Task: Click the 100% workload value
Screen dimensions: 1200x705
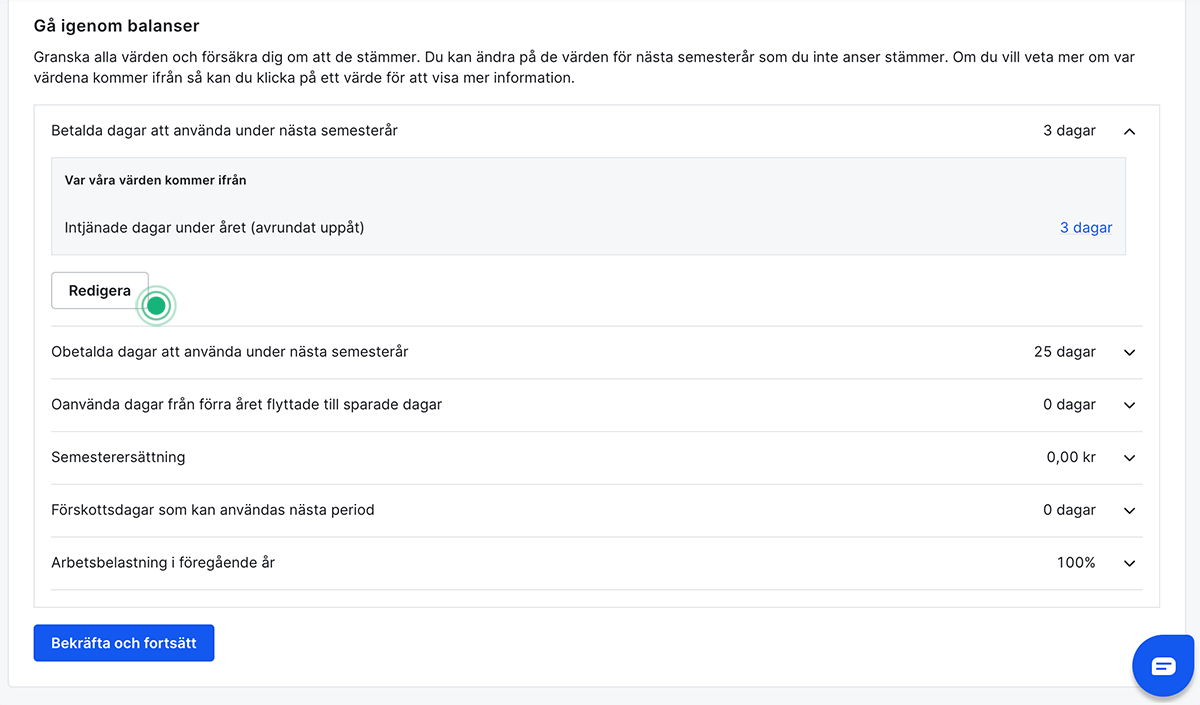Action: [1076, 563]
